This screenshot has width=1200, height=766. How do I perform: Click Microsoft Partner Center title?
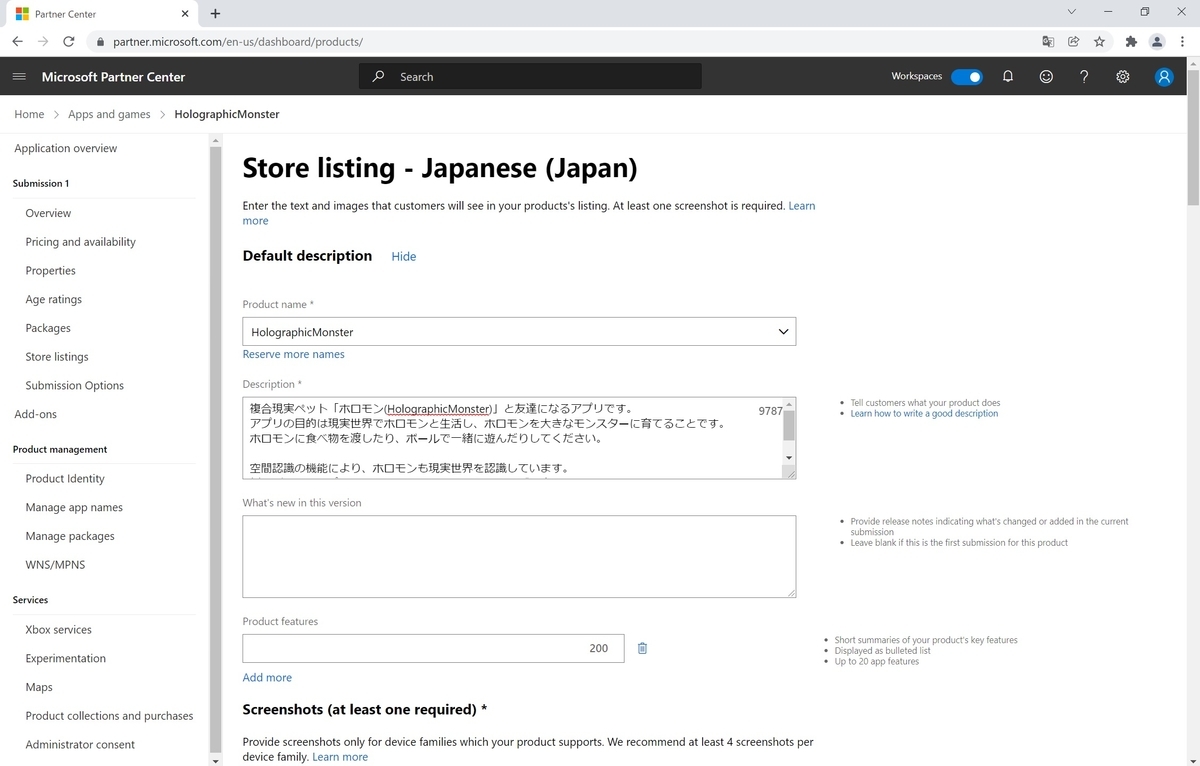tap(113, 77)
